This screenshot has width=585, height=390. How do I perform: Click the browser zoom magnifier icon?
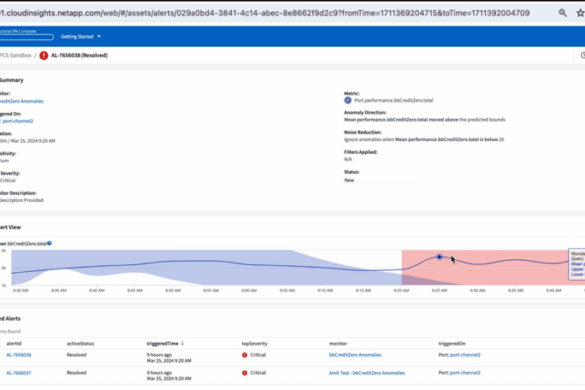pyautogui.click(x=563, y=13)
